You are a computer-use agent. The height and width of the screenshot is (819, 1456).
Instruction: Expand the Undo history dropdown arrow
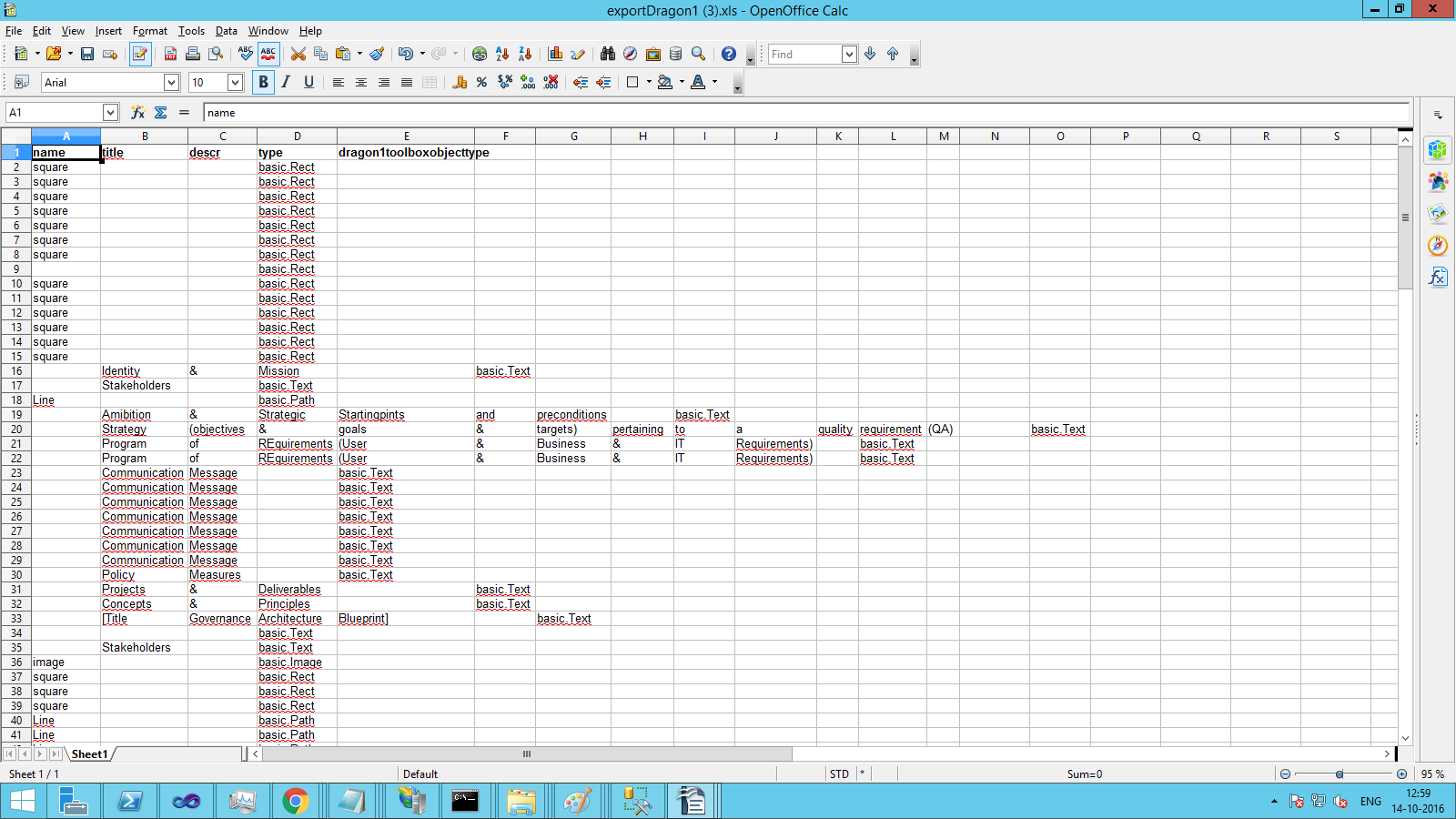click(422, 55)
